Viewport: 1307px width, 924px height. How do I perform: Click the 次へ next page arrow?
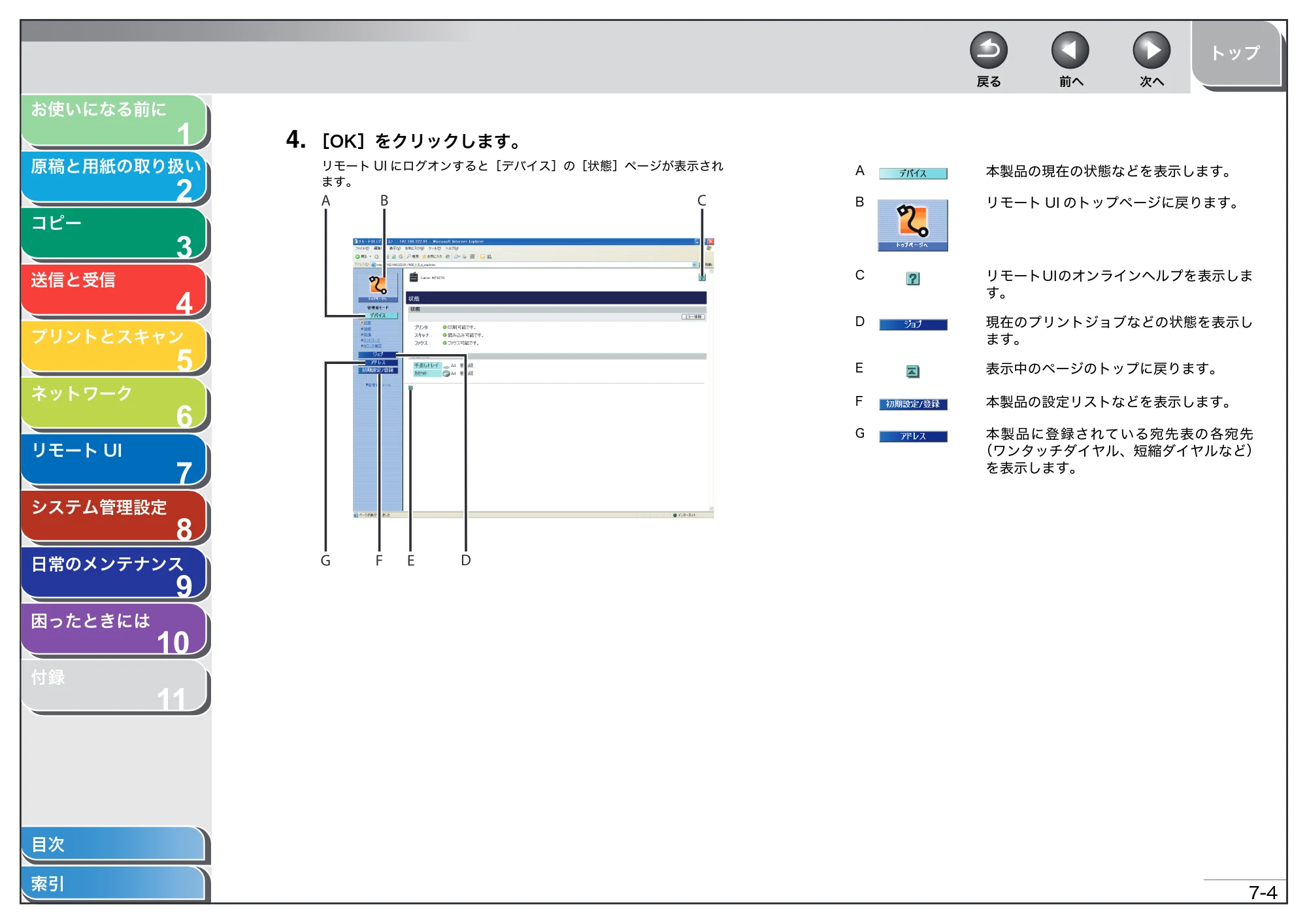pyautogui.click(x=1151, y=50)
